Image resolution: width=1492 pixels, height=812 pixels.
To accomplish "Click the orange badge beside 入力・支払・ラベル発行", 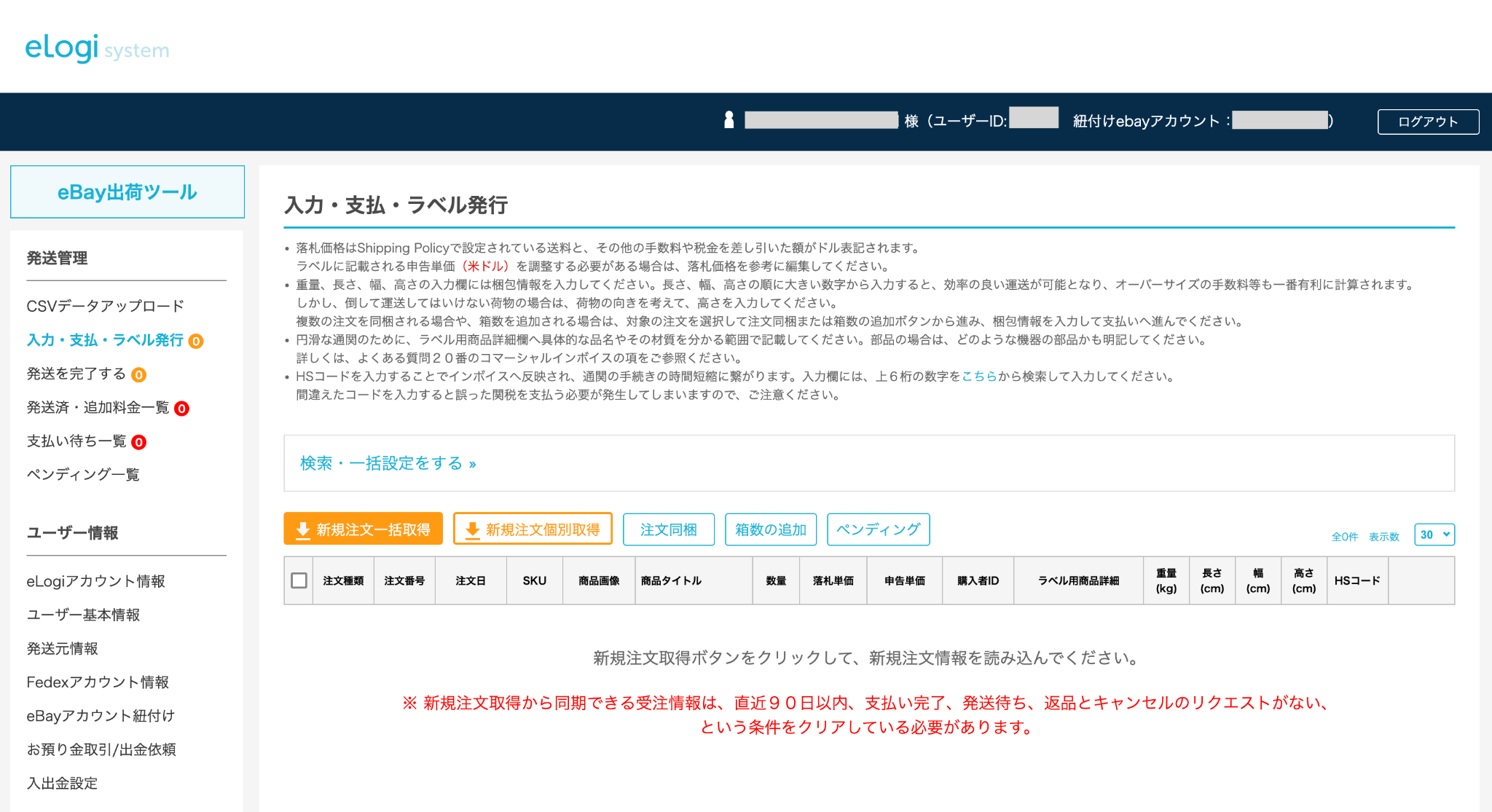I will pyautogui.click(x=196, y=341).
